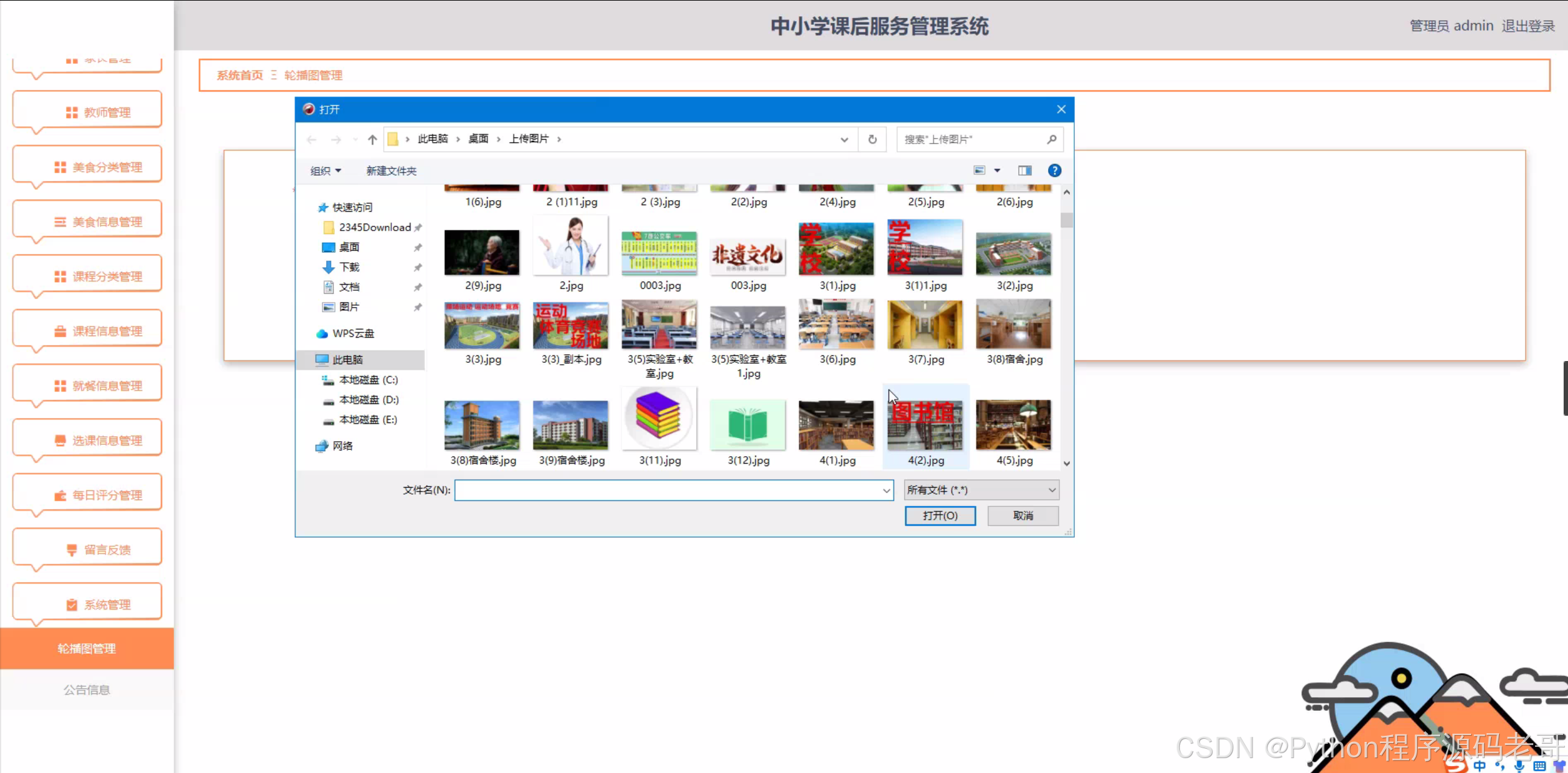Select the 4(2).jpg library thumbnail

[925, 426]
